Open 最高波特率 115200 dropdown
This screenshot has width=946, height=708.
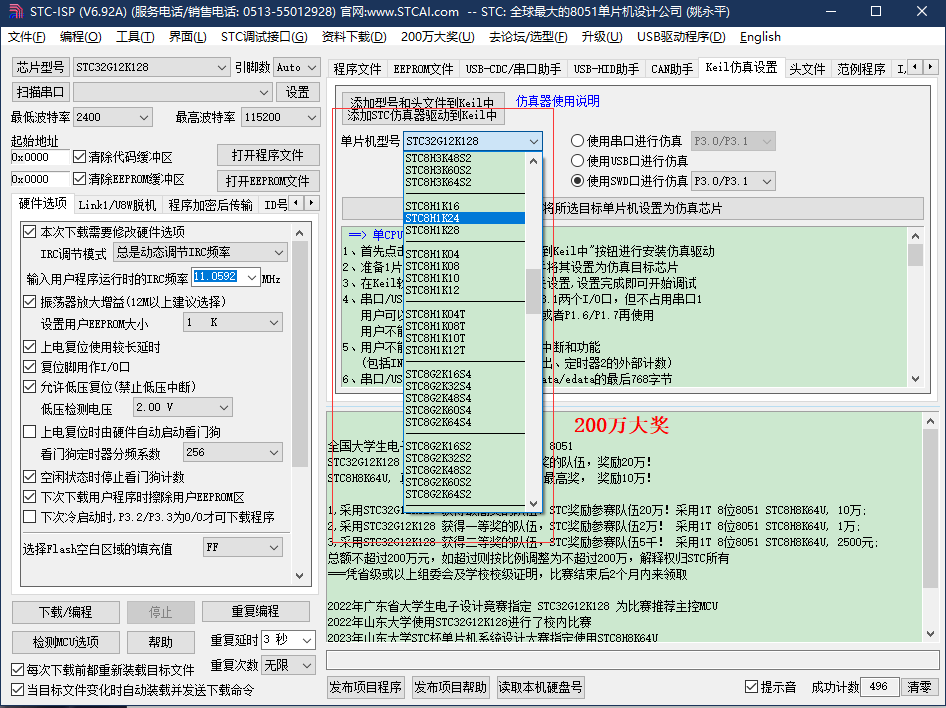[x=280, y=117]
